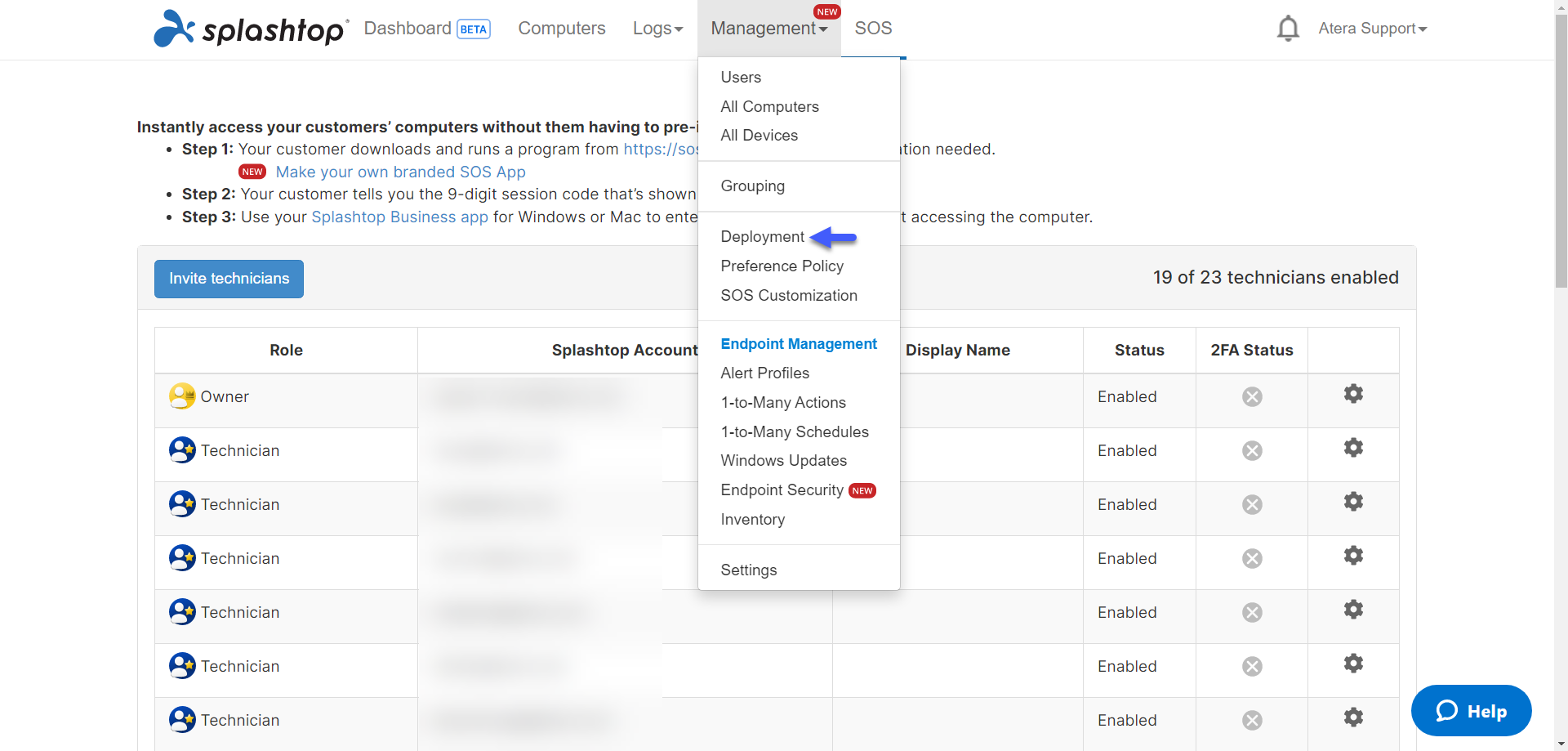
Task: Open the Help chat button
Action: click(x=1471, y=711)
